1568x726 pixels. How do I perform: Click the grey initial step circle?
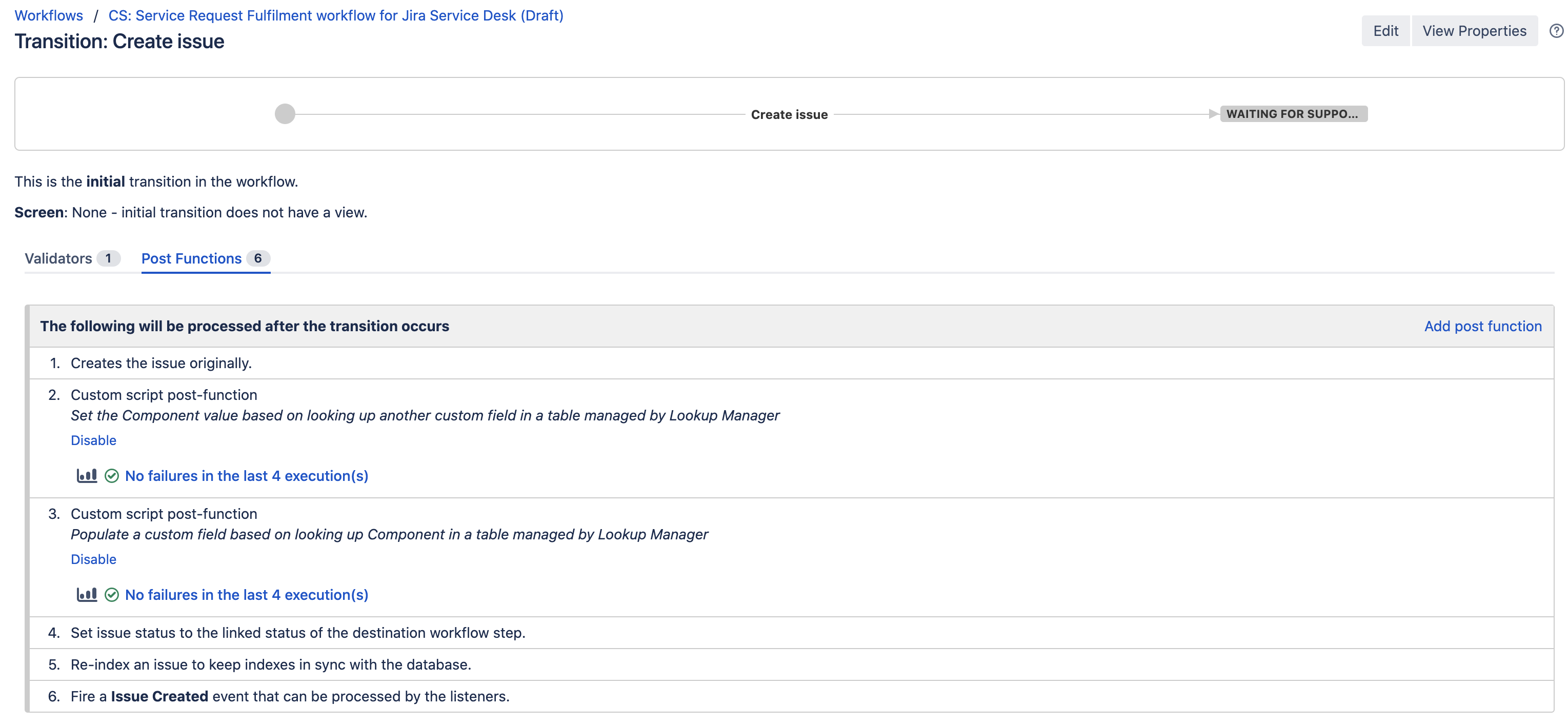click(285, 114)
